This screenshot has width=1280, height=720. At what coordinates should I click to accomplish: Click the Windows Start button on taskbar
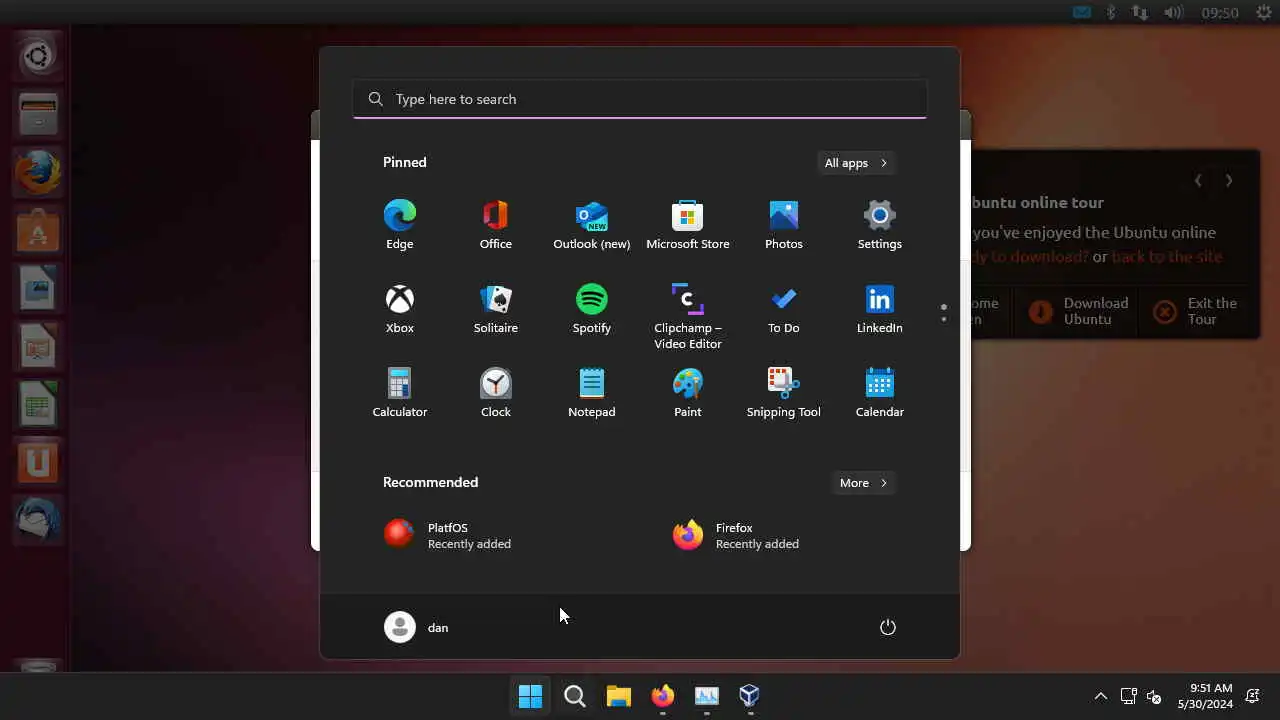click(530, 696)
